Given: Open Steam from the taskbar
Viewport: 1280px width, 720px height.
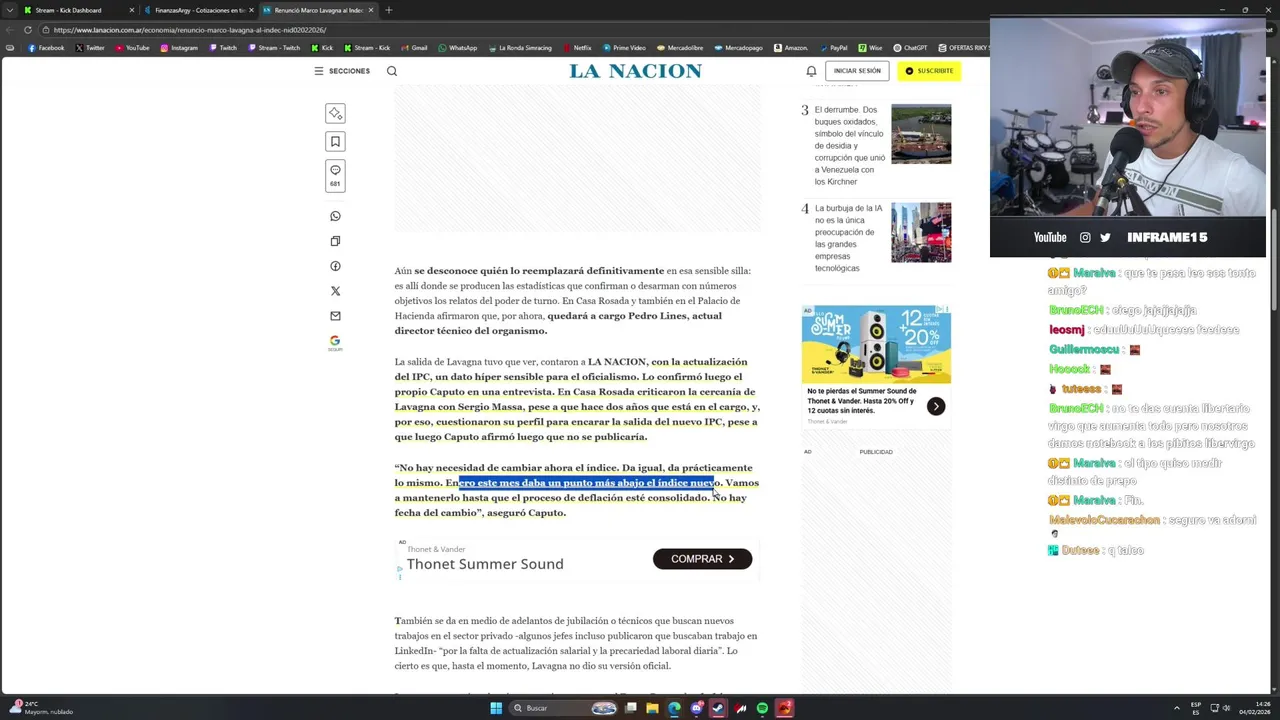Looking at the screenshot, I should click(718, 708).
